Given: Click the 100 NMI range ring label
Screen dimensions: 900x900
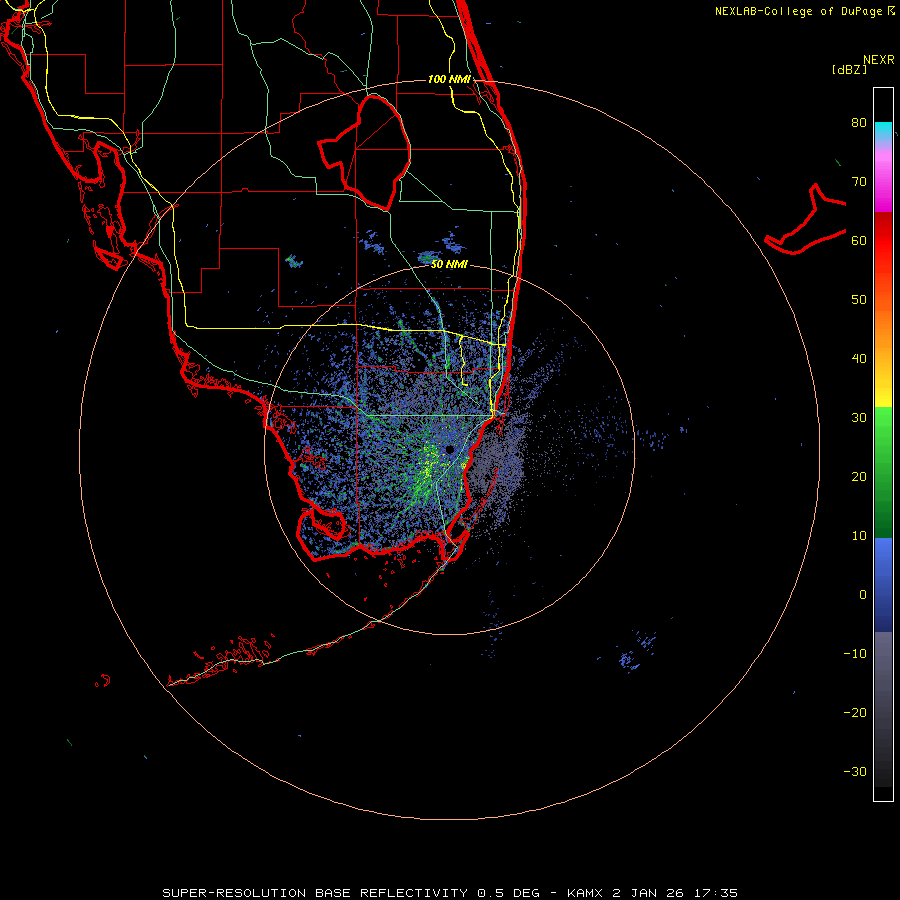Looking at the screenshot, I should pos(449,79).
